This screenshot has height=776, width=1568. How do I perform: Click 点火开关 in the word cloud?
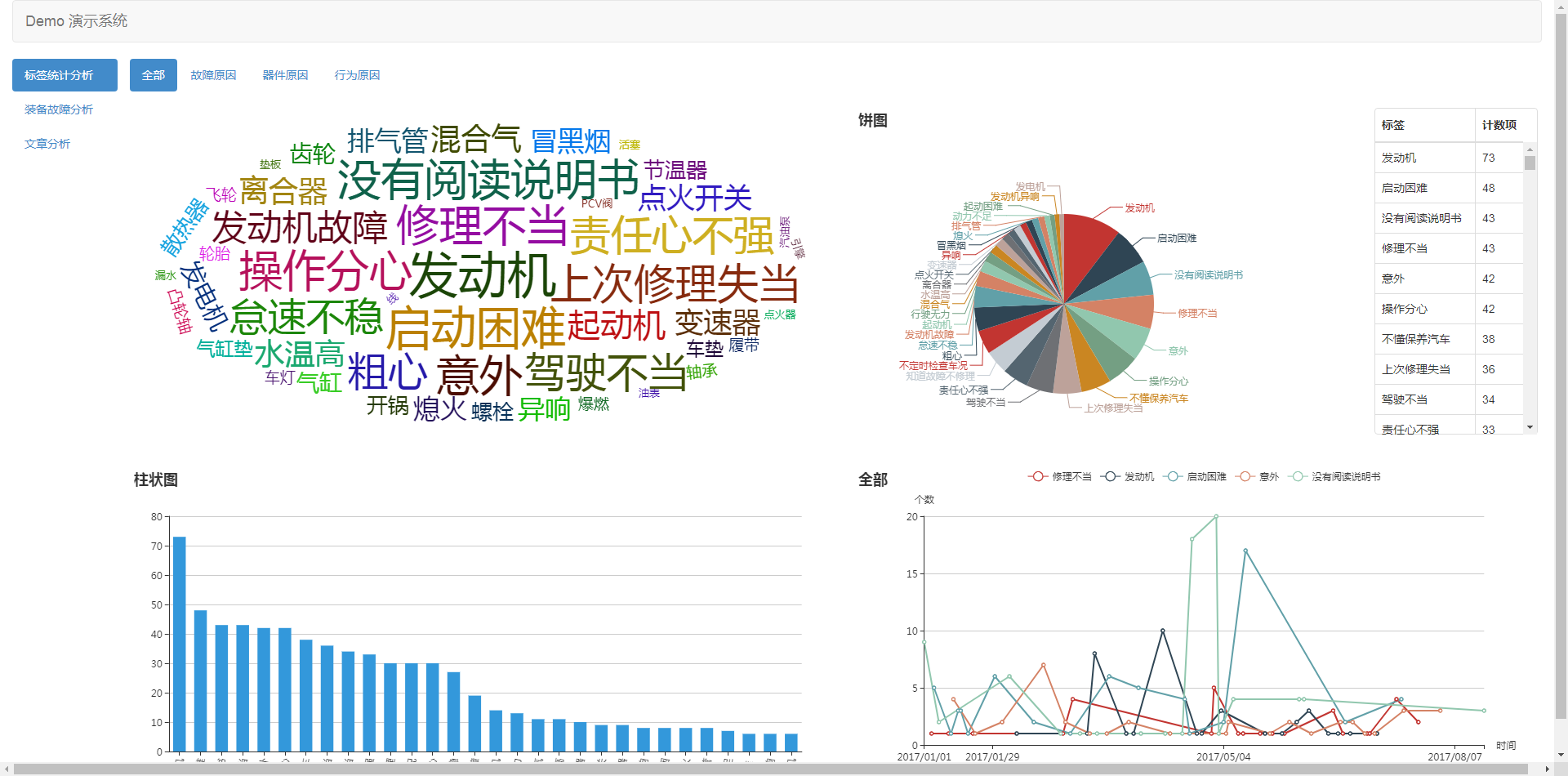point(695,198)
